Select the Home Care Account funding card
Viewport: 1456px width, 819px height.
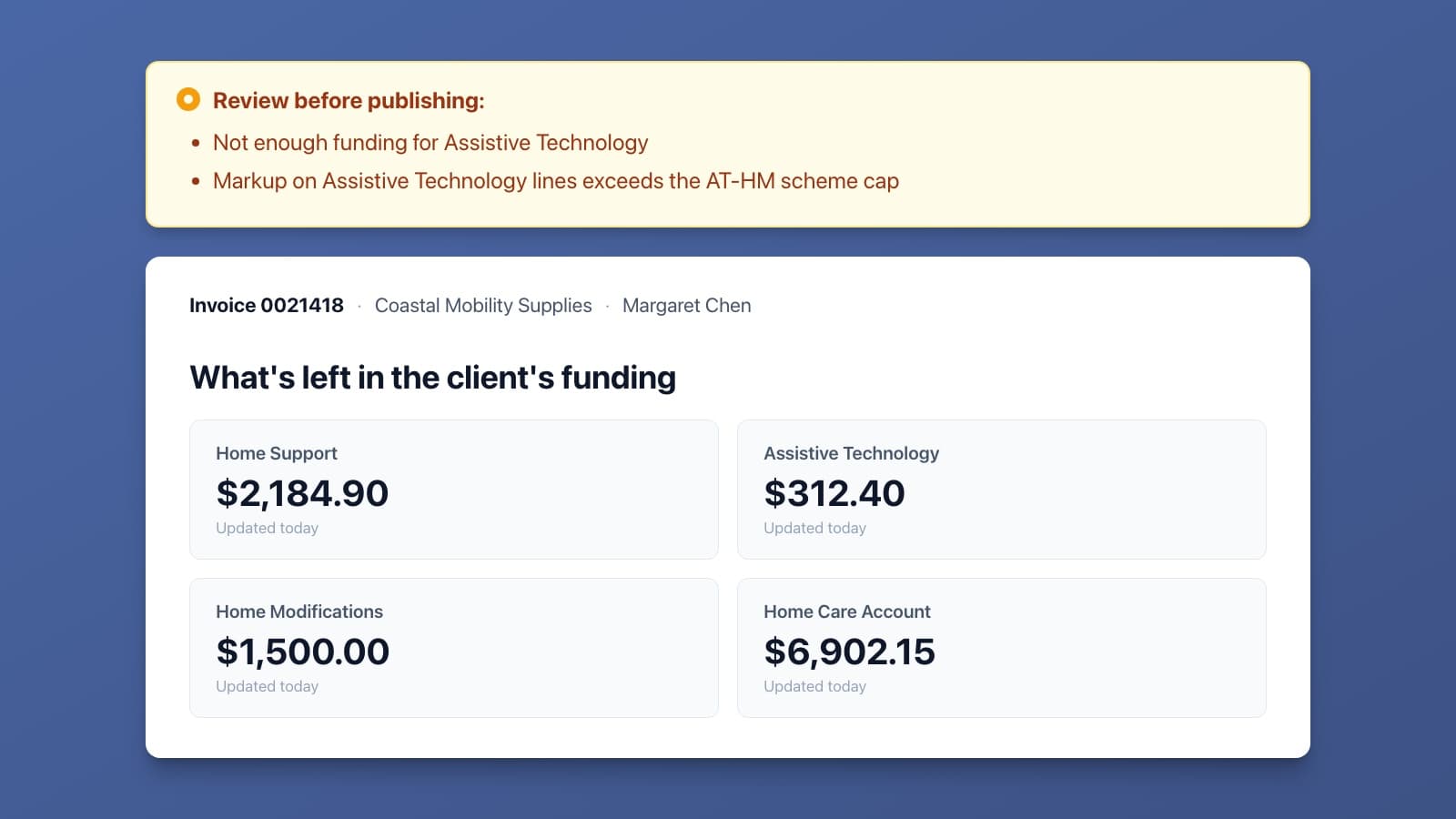pyautogui.click(x=1002, y=648)
